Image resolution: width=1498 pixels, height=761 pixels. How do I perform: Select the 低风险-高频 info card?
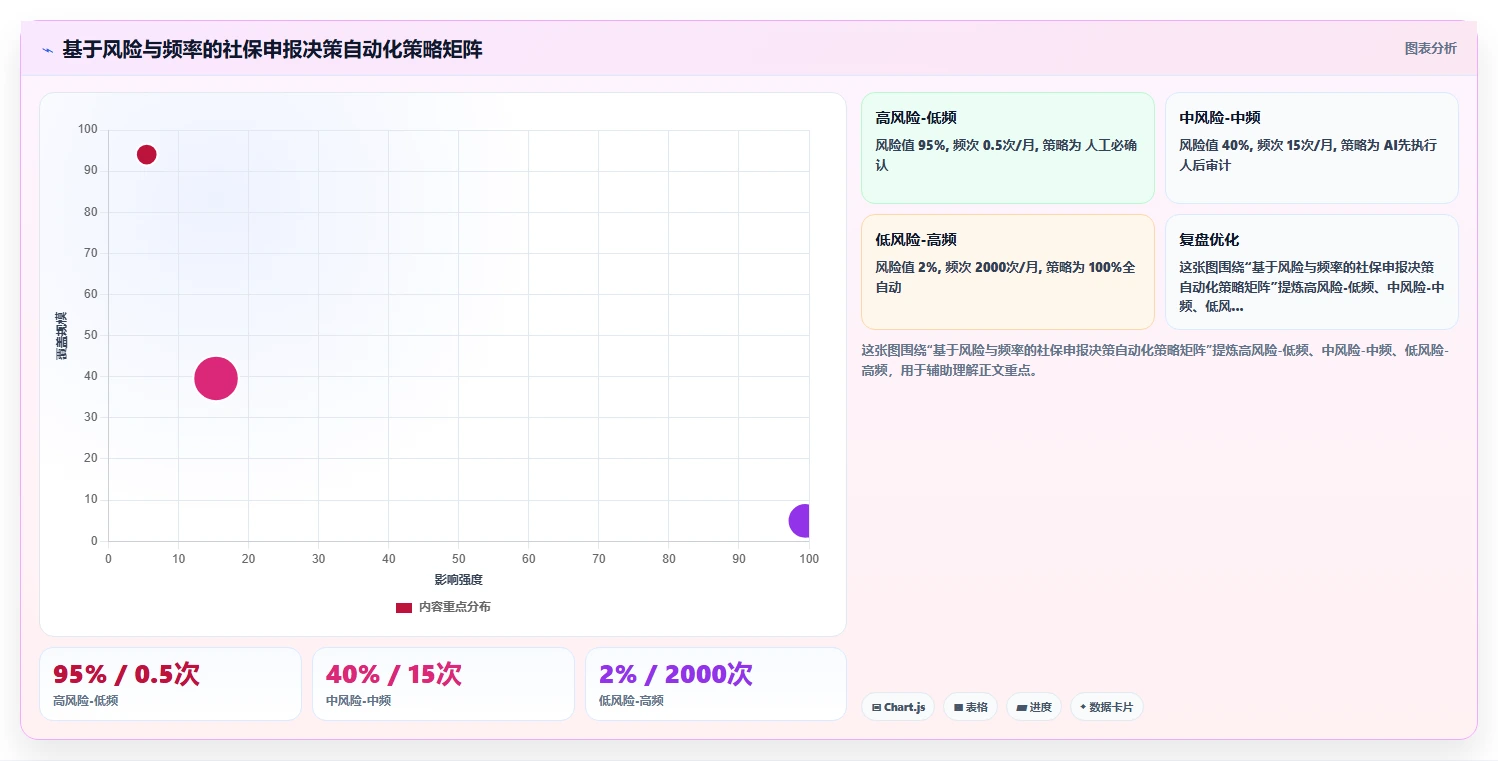click(x=1007, y=271)
